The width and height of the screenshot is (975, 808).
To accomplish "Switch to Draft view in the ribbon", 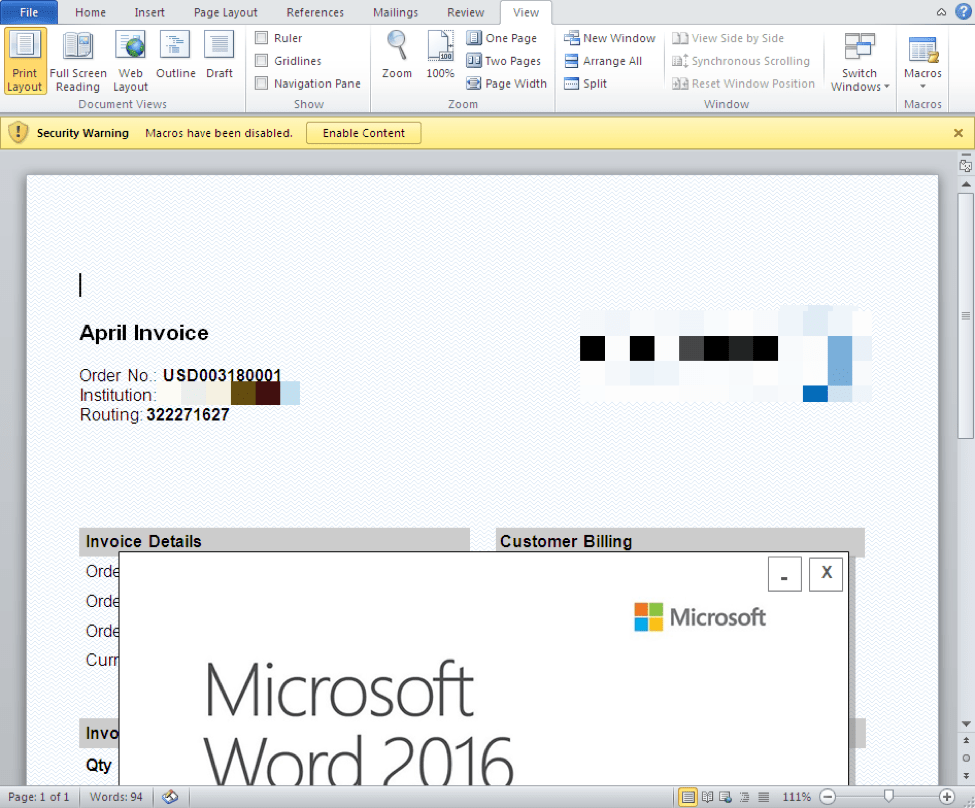I will [219, 56].
